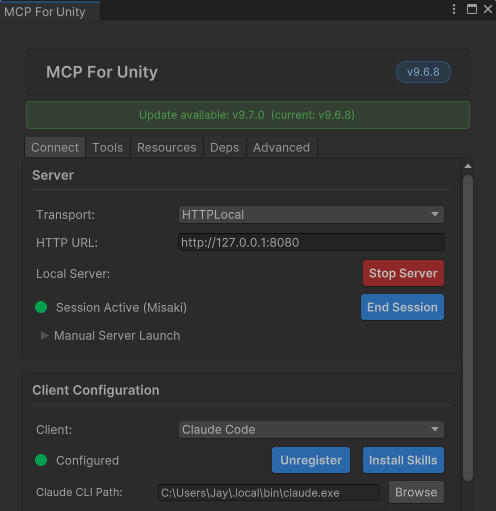Switch to the Resources tab
Image resolution: width=496 pixels, height=511 pixels.
(167, 147)
